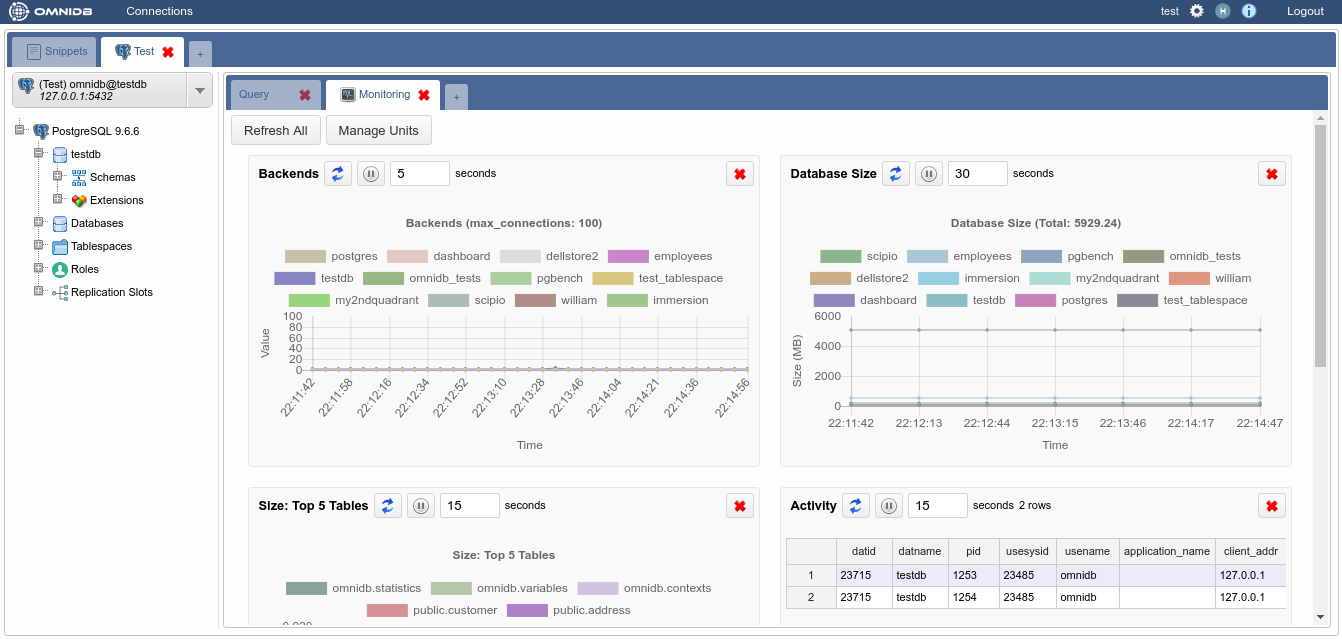Expand the Databases tree node
Screen dimensions: 1342x639
39,223
